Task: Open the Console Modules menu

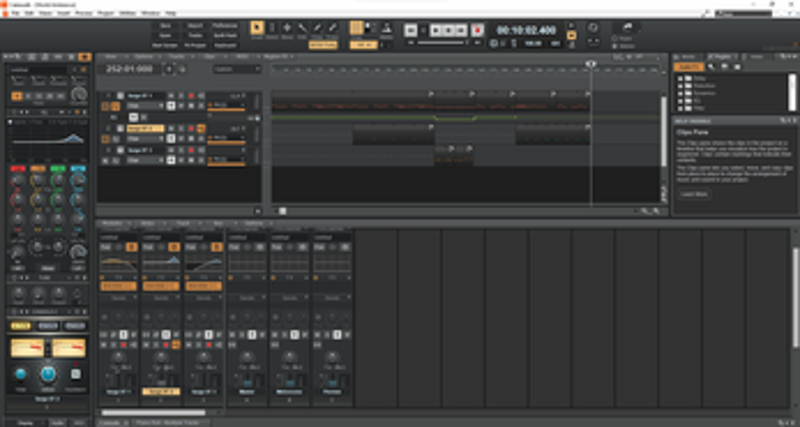Action: (112, 223)
